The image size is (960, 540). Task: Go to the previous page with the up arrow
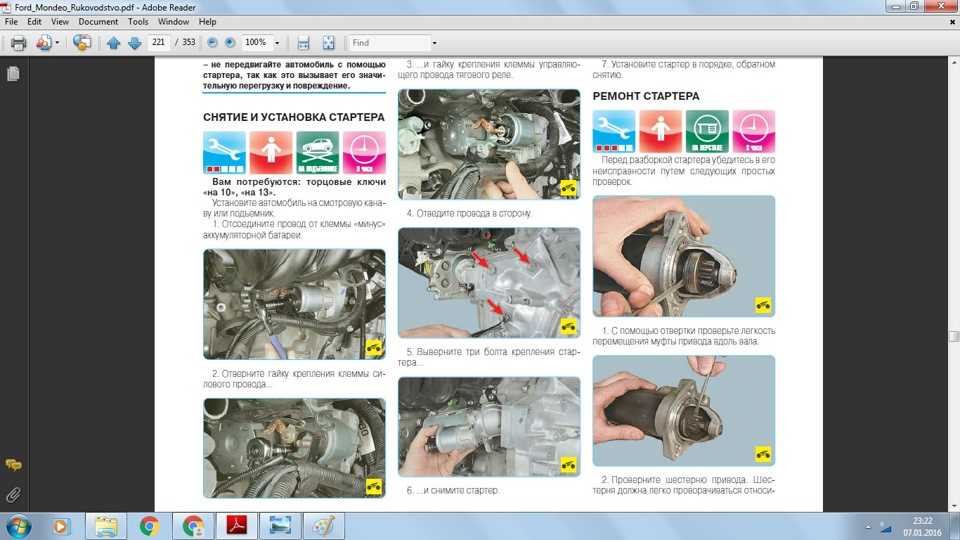113,43
